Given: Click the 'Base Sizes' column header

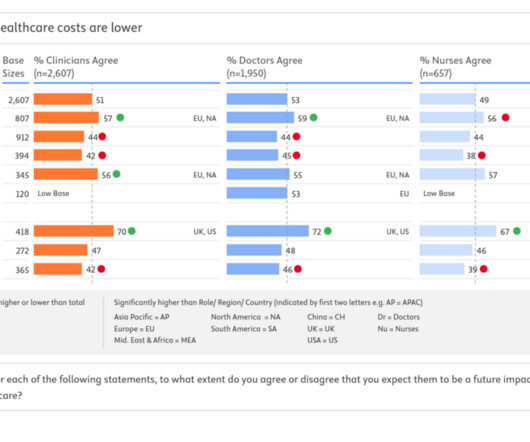Looking at the screenshot, I should [14, 67].
